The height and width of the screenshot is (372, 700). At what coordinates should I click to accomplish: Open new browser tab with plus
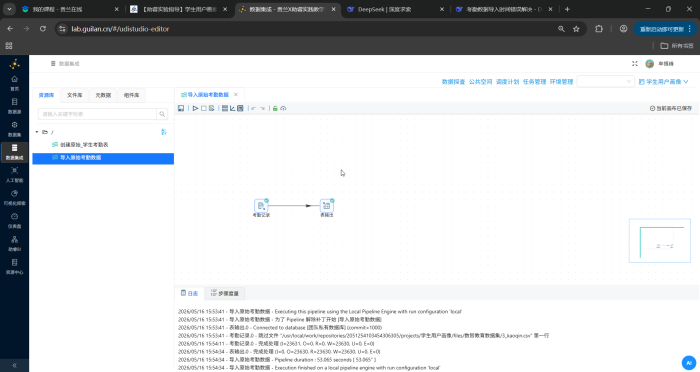(x=567, y=9)
